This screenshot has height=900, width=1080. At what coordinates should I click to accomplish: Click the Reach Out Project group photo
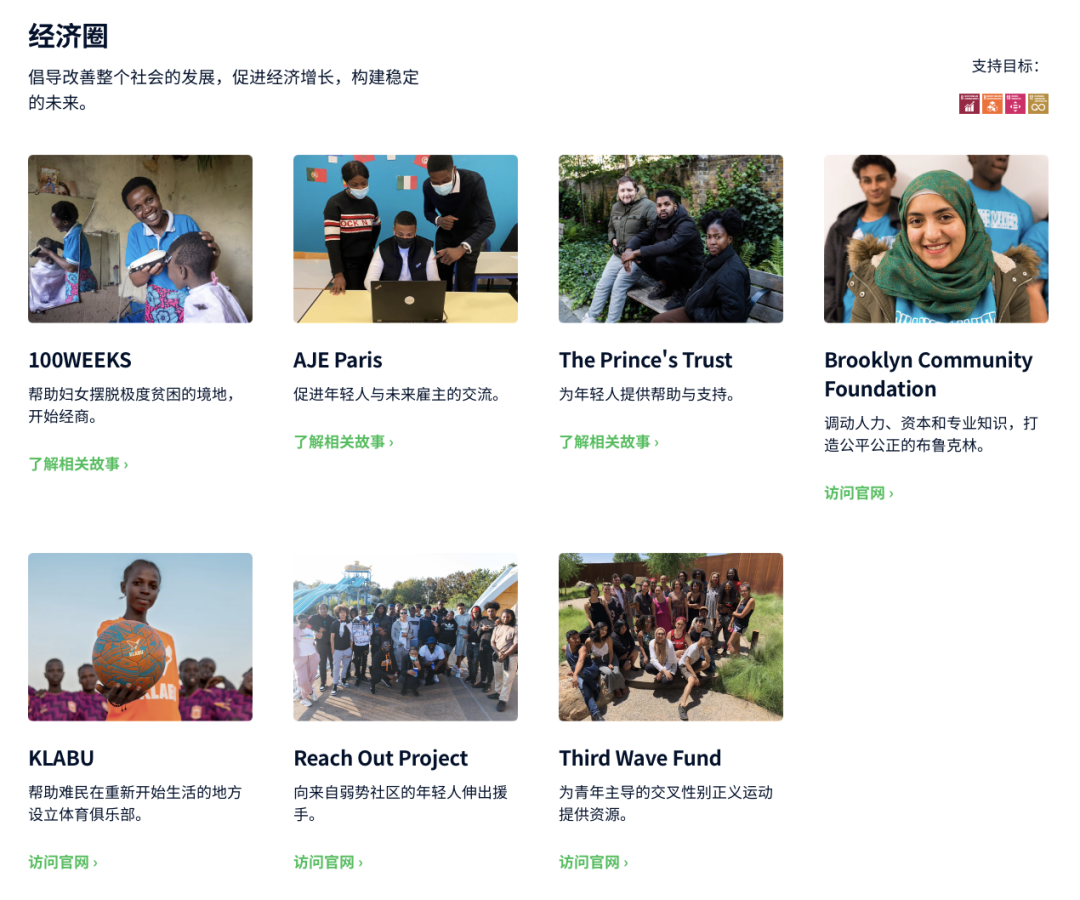tap(406, 637)
